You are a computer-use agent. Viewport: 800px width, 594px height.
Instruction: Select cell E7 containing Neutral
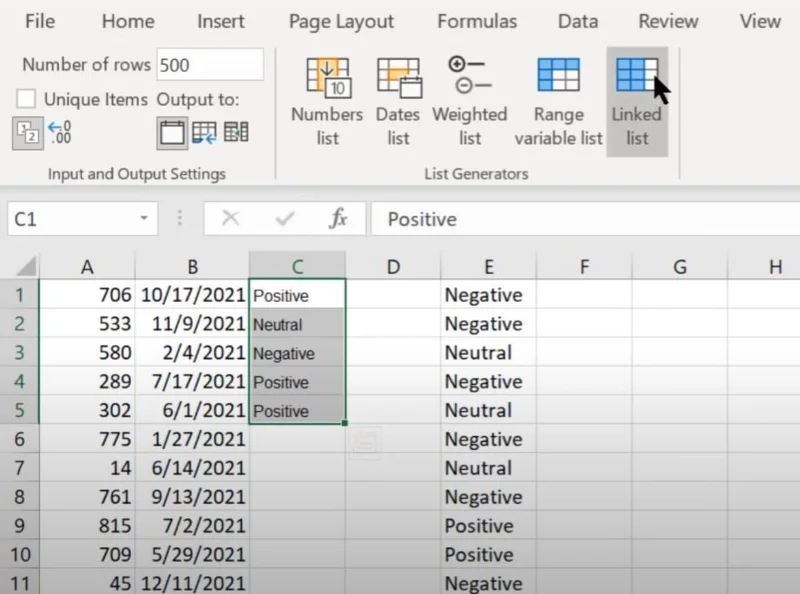pos(488,468)
